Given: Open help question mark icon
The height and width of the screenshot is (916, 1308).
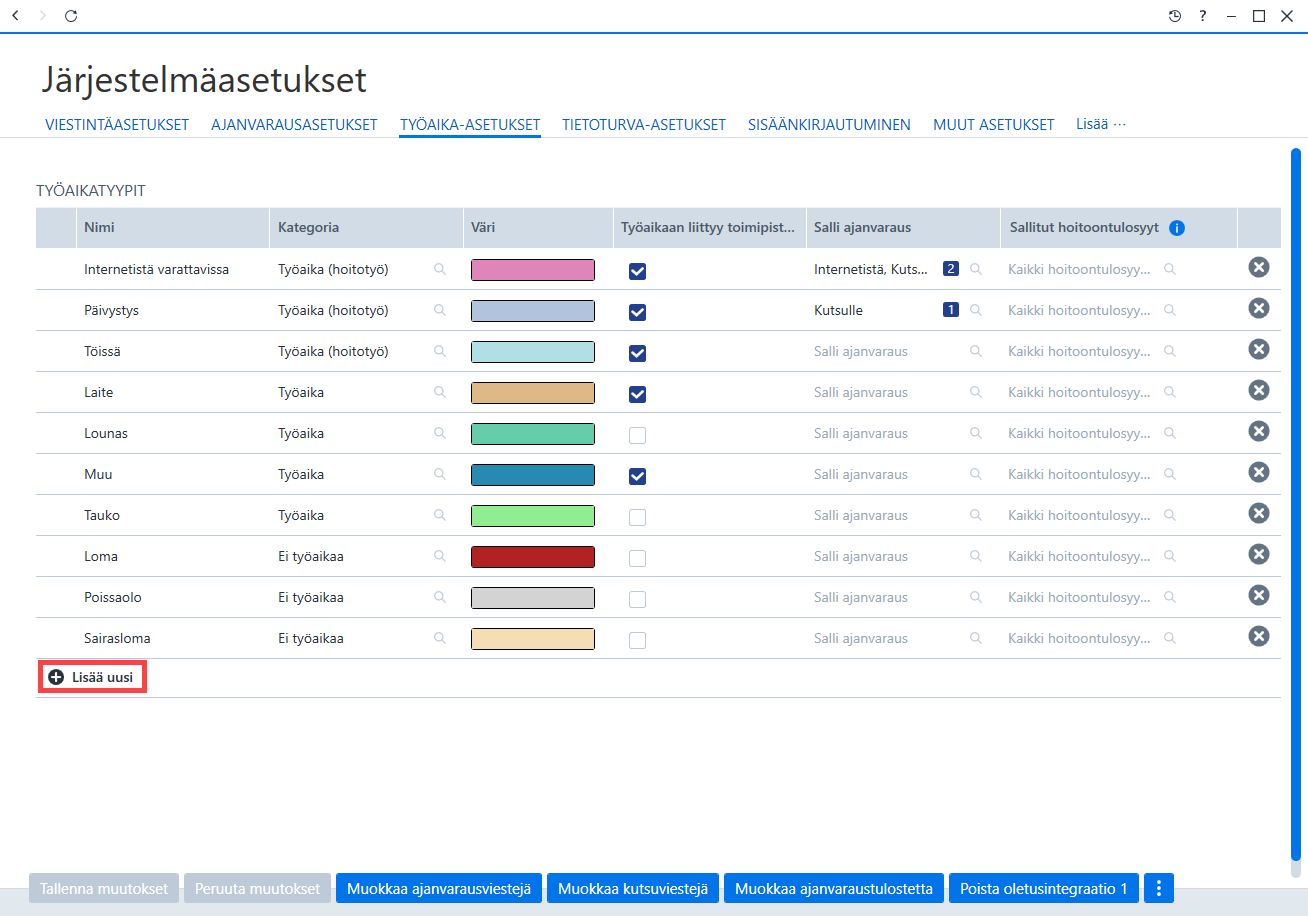Looking at the screenshot, I should coord(1203,16).
